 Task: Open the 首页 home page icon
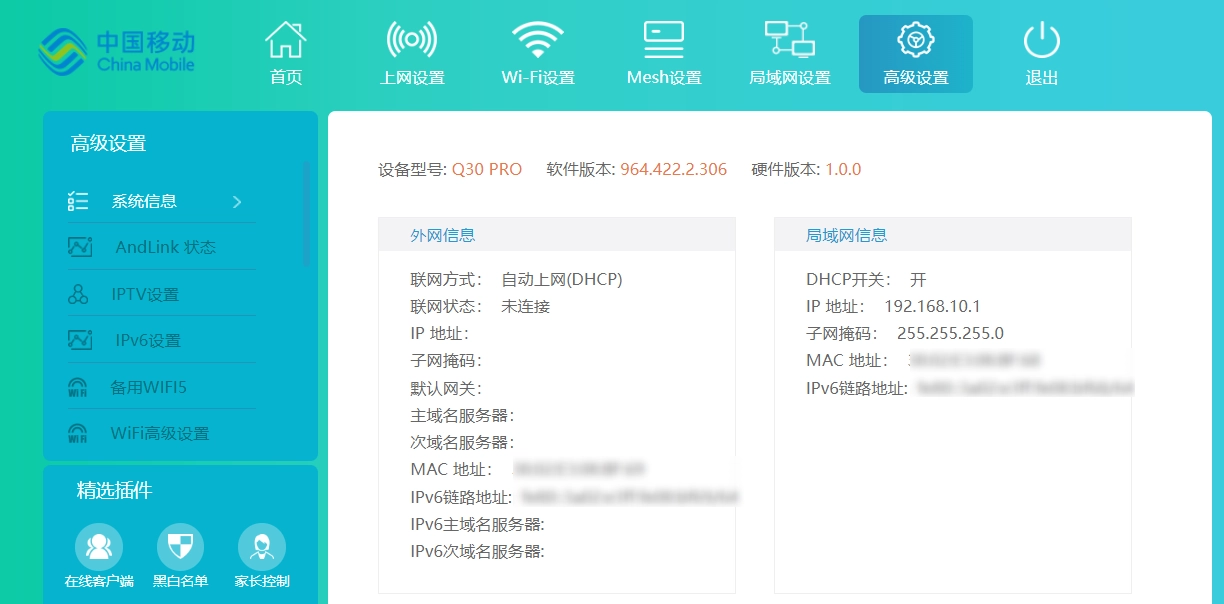click(x=285, y=50)
